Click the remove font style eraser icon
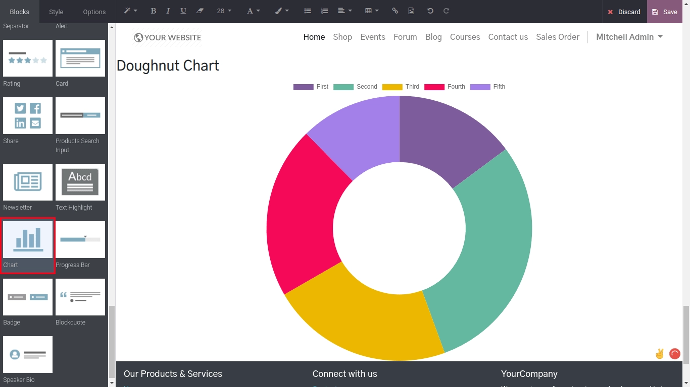 (x=200, y=11)
